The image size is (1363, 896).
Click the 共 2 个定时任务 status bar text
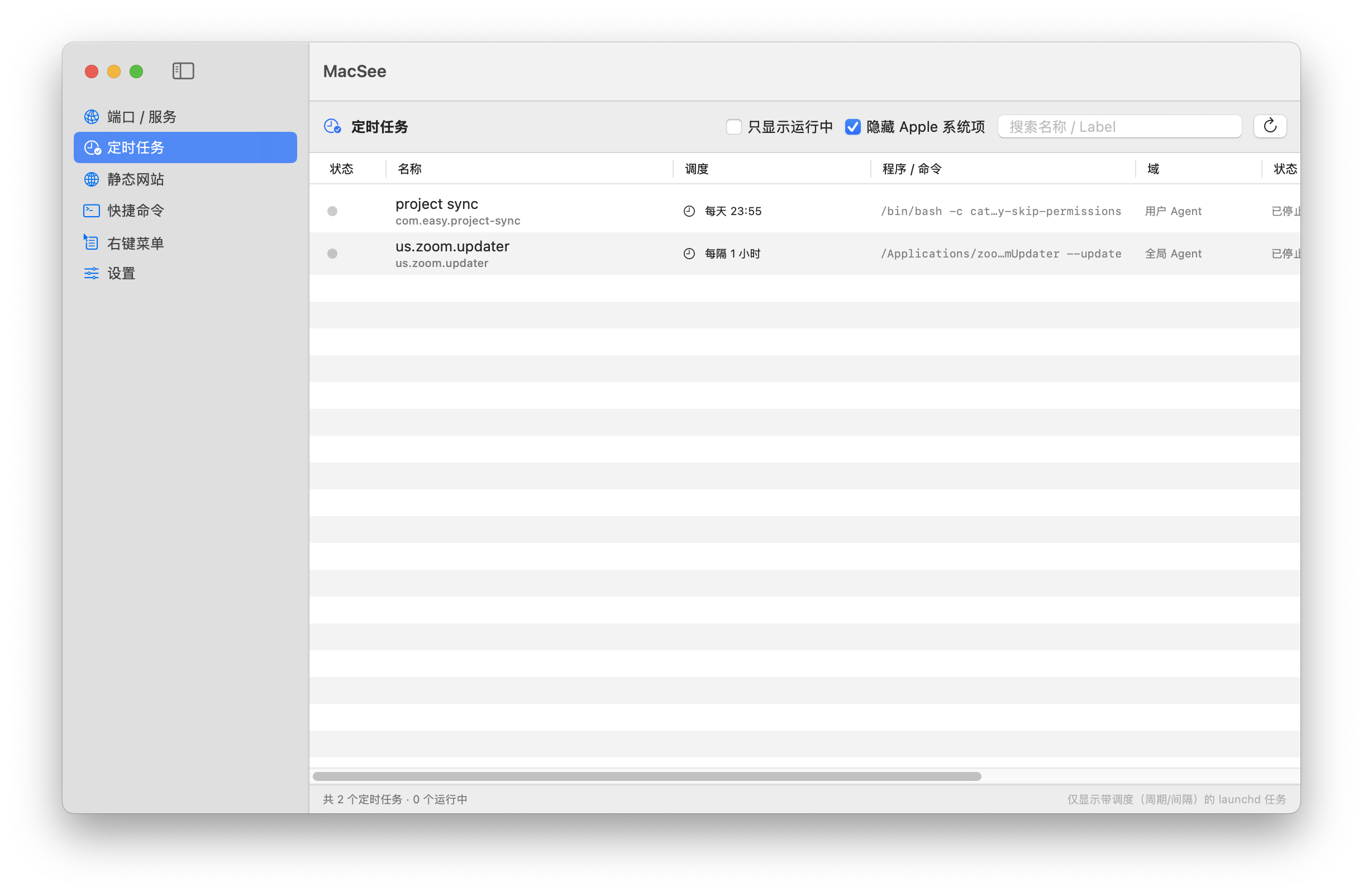tap(395, 799)
